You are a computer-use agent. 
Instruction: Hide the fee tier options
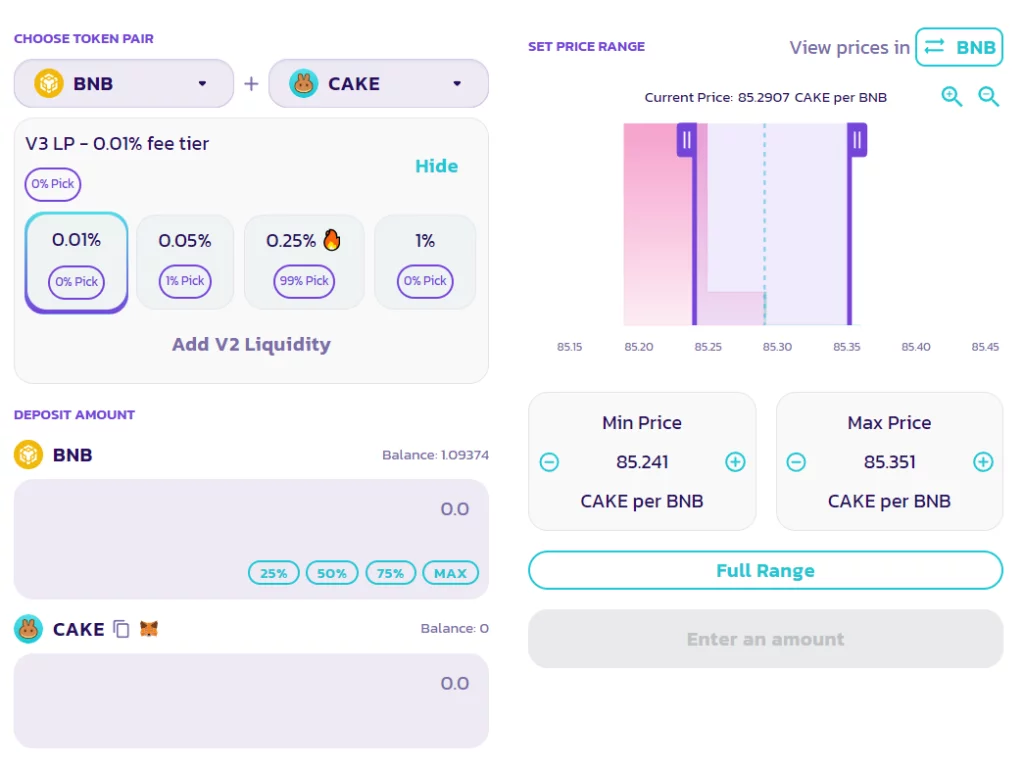pos(436,166)
